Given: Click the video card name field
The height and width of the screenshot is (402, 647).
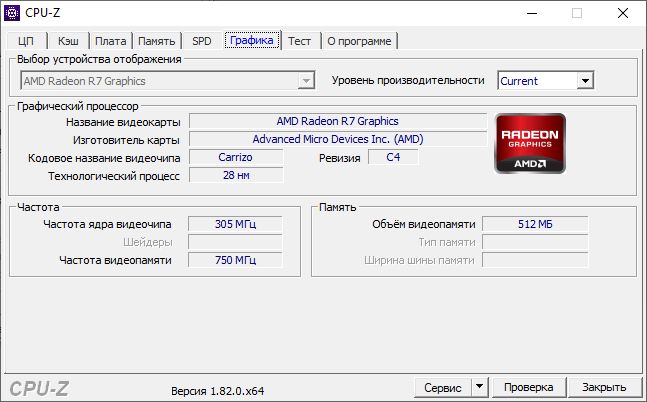Looking at the screenshot, I should [338, 121].
